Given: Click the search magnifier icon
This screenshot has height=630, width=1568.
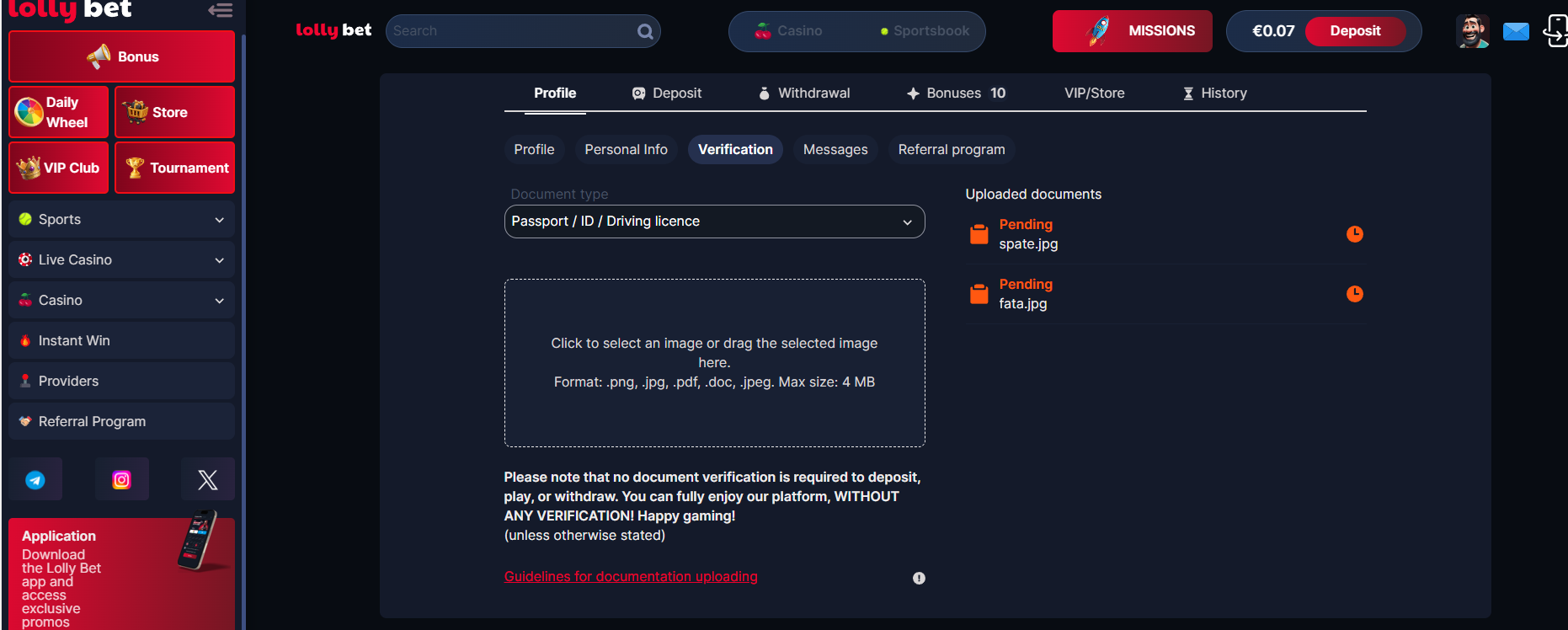Looking at the screenshot, I should (645, 31).
